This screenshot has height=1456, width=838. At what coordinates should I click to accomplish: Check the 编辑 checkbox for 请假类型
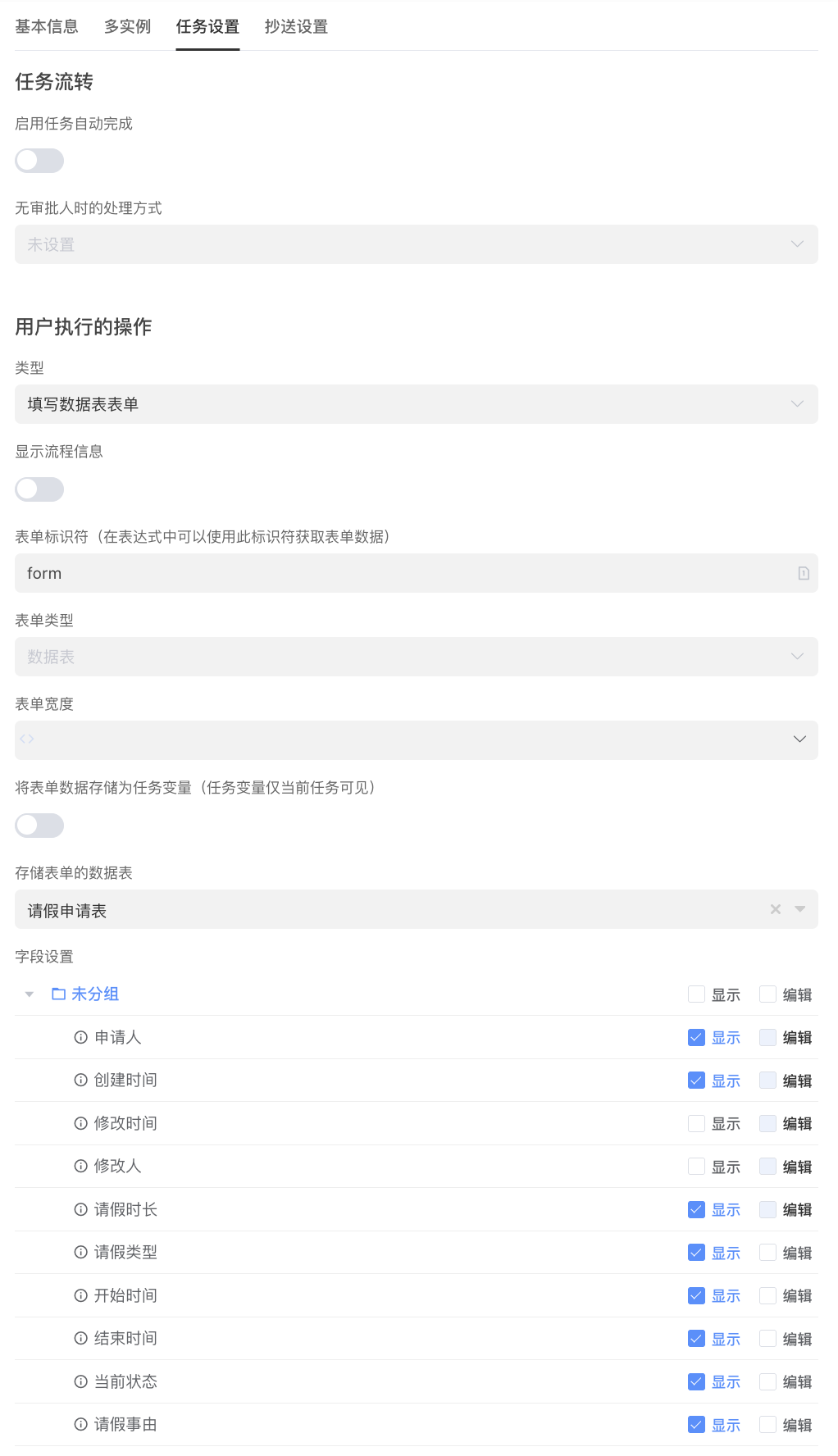[x=767, y=1252]
